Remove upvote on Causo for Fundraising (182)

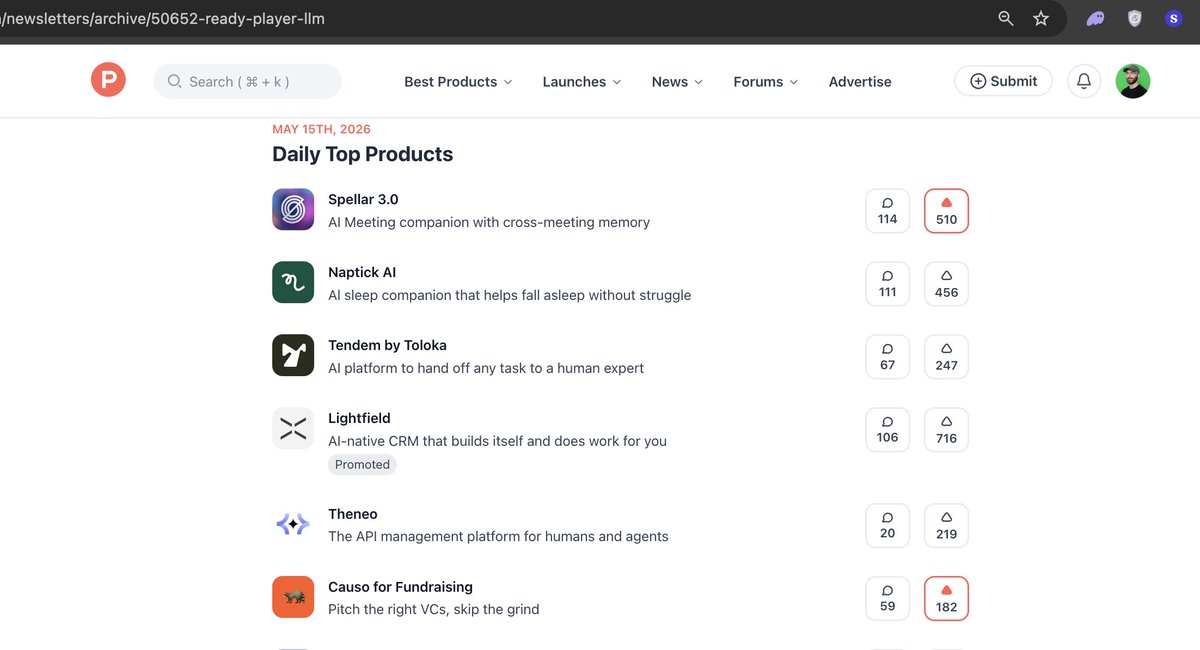(947, 598)
